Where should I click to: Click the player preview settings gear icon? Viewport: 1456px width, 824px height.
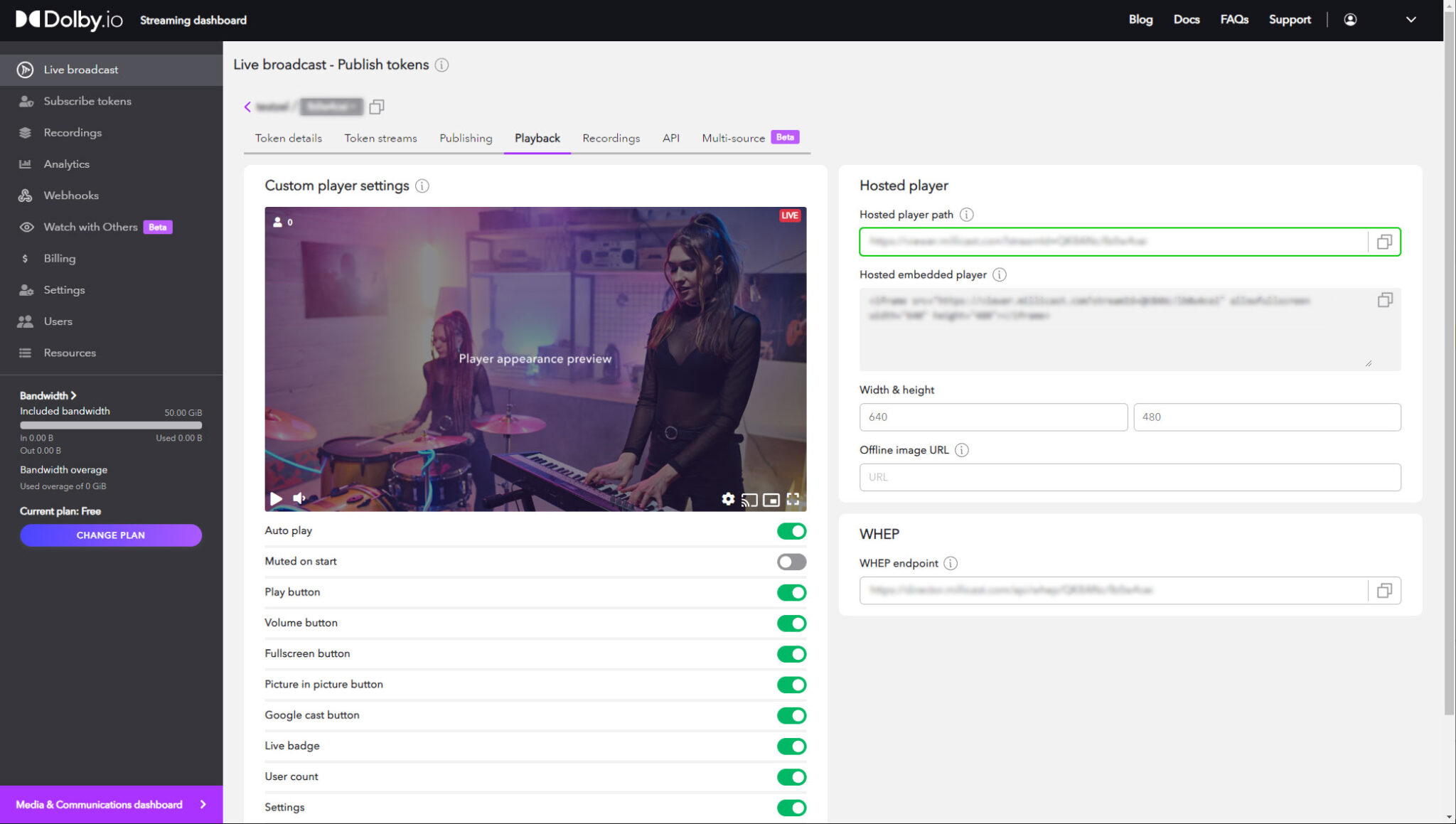(x=727, y=499)
